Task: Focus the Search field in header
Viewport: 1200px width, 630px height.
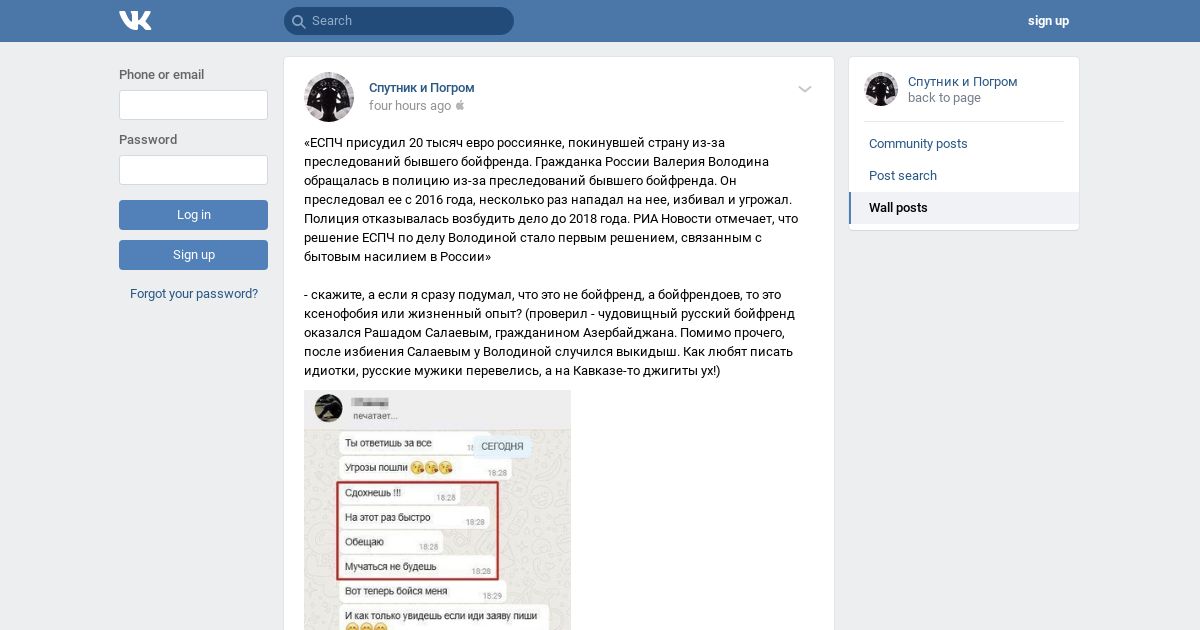Action: 399,21
